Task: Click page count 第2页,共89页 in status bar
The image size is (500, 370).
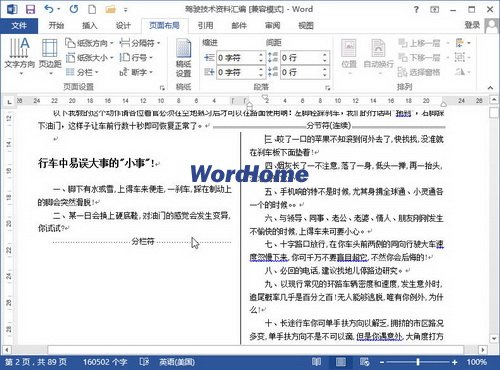Action: click(x=36, y=362)
